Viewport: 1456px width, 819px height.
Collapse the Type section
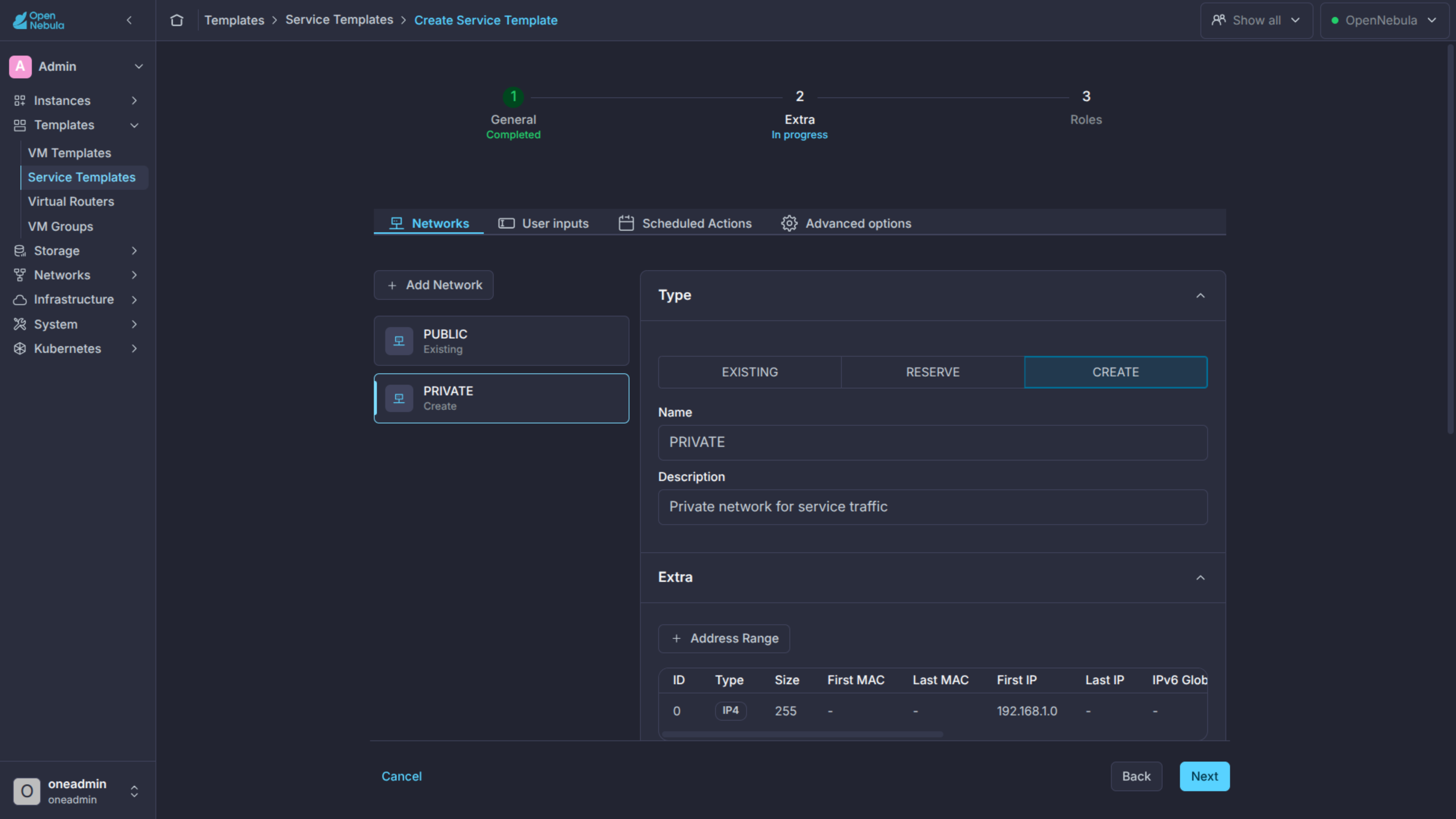tap(1200, 296)
